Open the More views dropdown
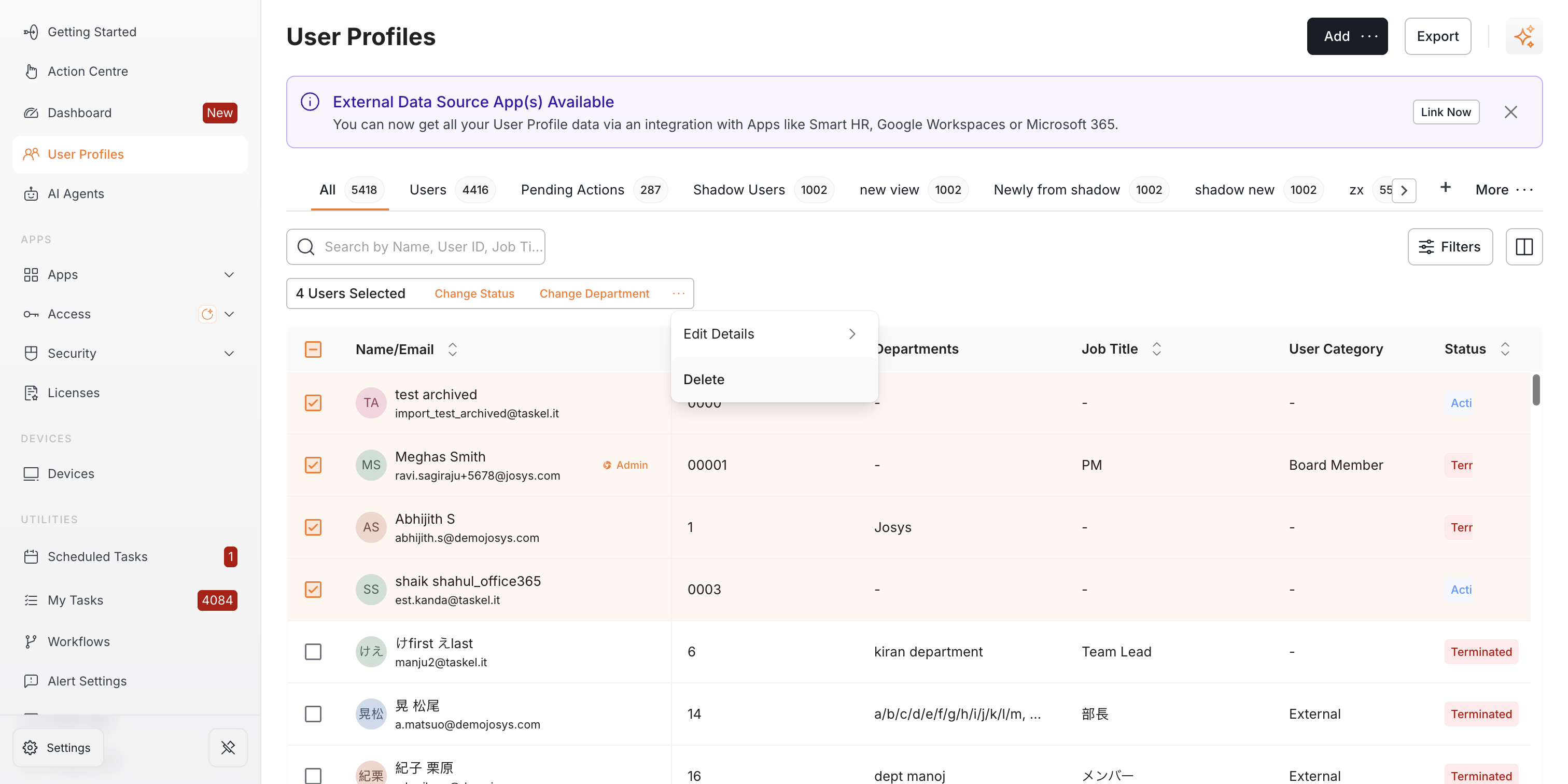Viewport: 1568px width, 784px height. [x=1504, y=190]
